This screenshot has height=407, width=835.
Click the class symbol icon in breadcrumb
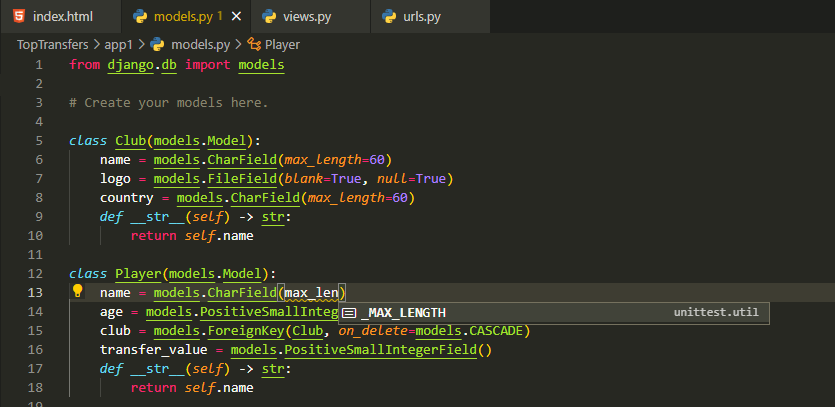254,45
